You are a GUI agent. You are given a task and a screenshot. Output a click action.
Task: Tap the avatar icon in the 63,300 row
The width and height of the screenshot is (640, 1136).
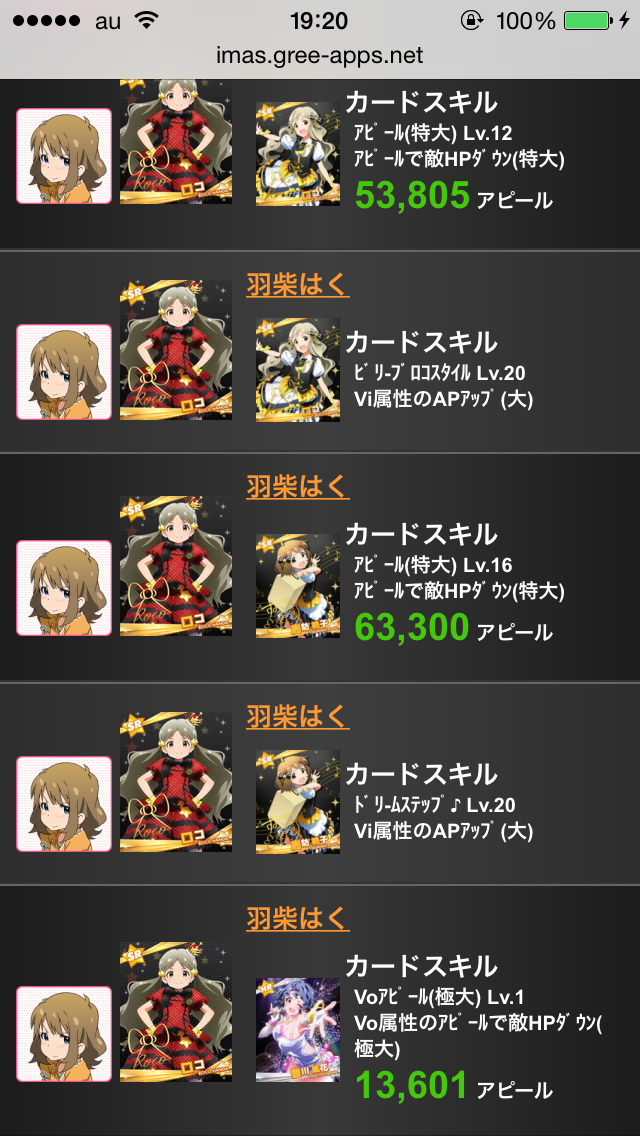click(x=64, y=588)
